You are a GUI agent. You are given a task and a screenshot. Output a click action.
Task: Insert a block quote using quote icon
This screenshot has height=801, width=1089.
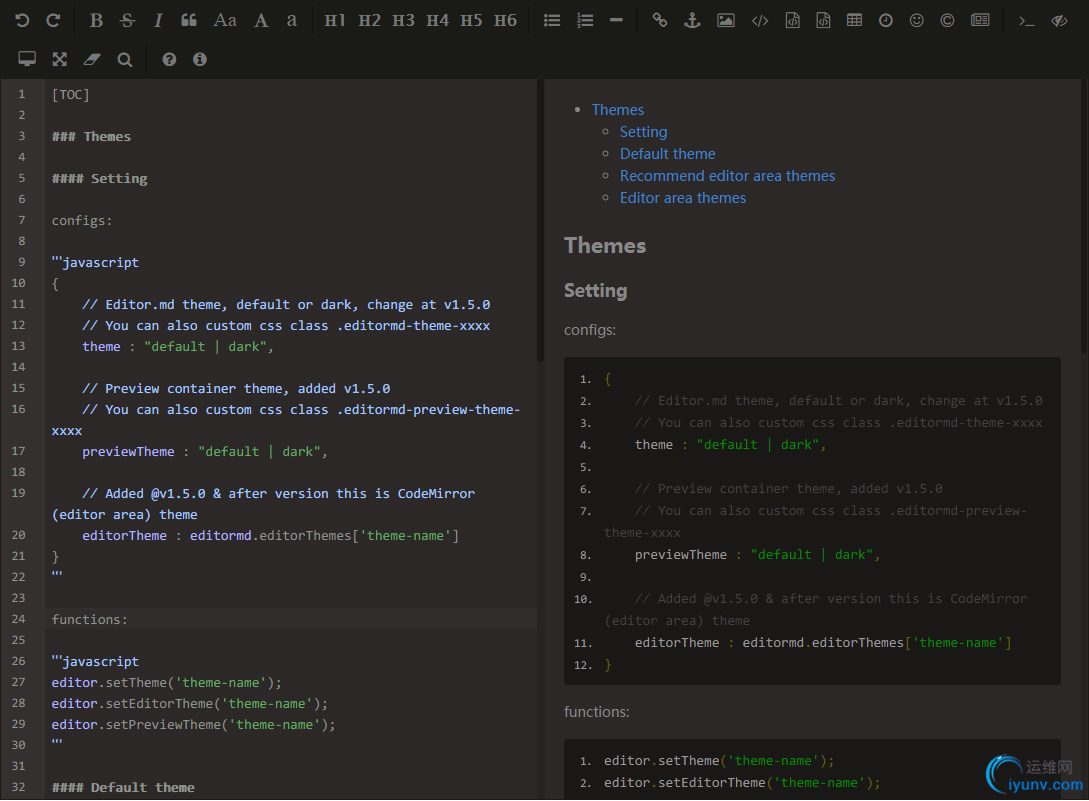pyautogui.click(x=189, y=20)
